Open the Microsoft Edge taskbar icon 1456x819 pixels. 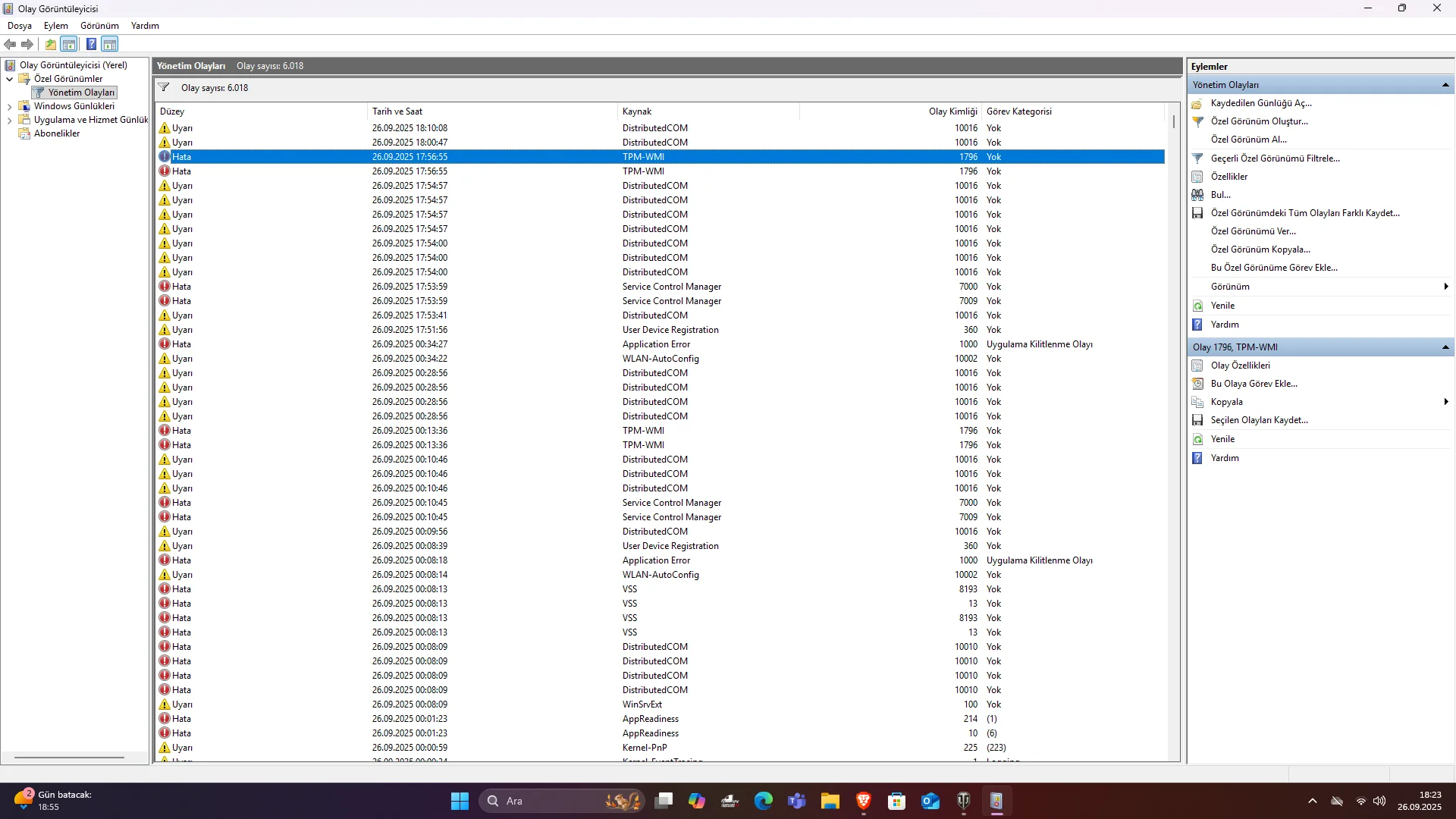tap(763, 801)
